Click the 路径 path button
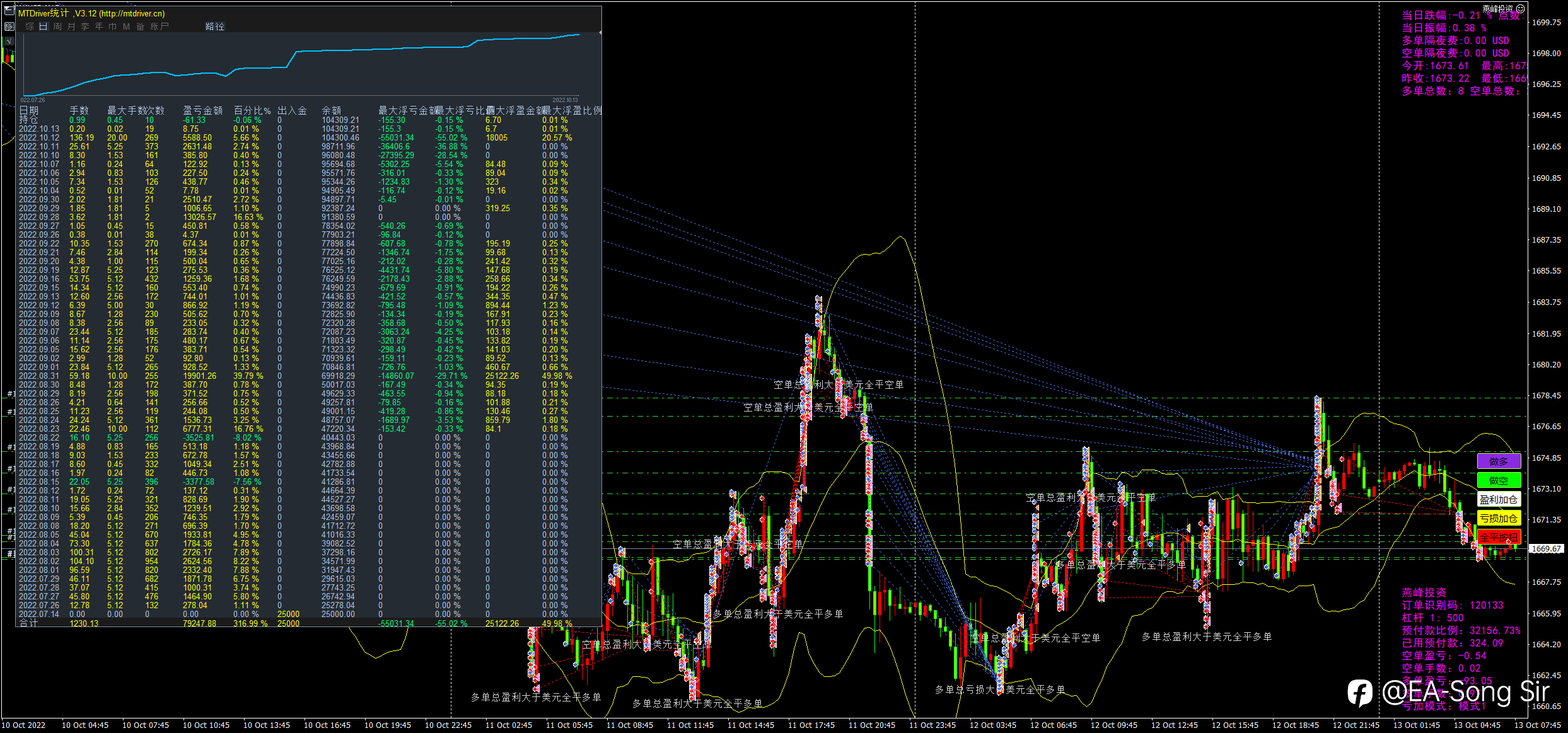This screenshot has height=733, width=1568. point(215,26)
